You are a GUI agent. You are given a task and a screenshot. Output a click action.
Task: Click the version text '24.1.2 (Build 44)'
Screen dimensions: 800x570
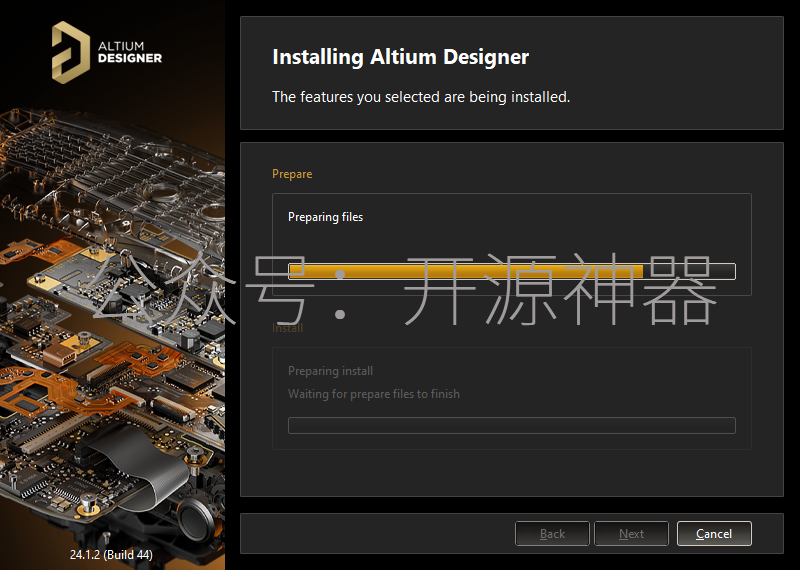pos(111,554)
